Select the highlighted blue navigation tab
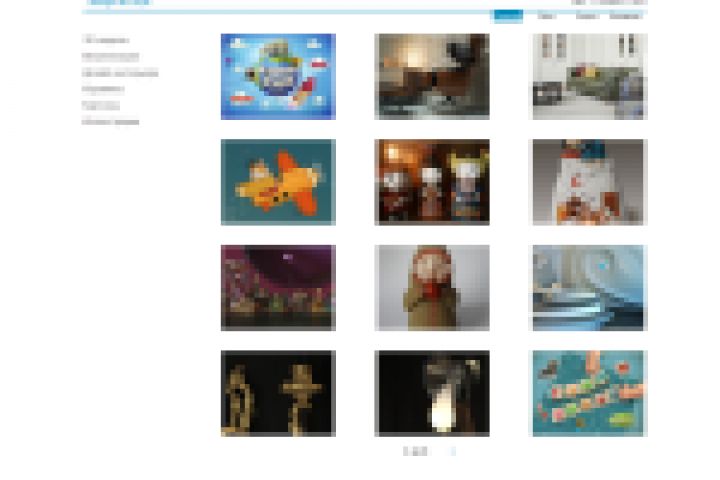This screenshot has width=720, height=480. click(x=507, y=16)
